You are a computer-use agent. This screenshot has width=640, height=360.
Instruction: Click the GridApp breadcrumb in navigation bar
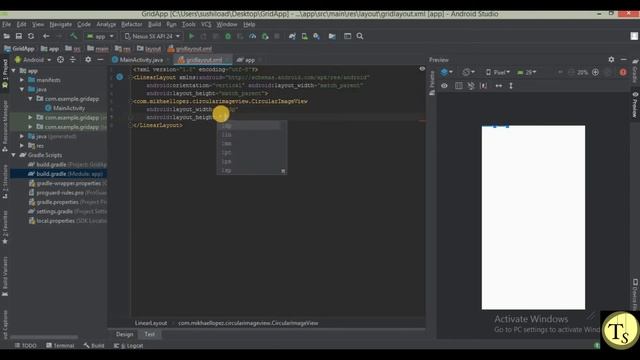[19, 49]
